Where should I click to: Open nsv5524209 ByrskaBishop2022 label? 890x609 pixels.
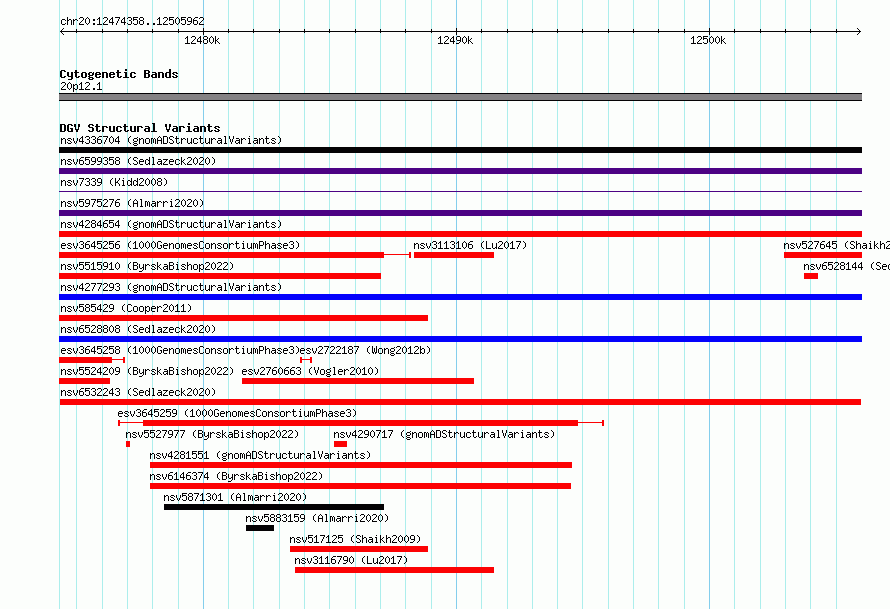pyautogui.click(x=147, y=371)
